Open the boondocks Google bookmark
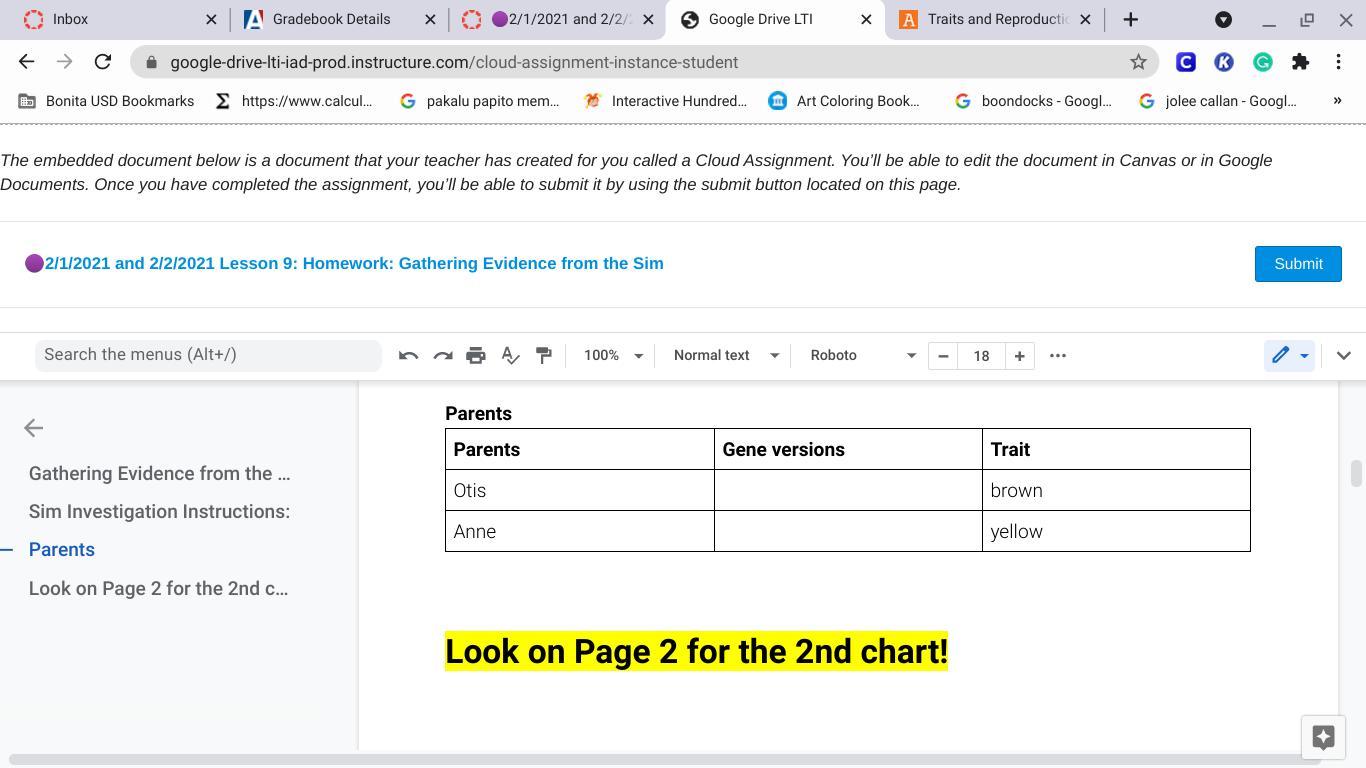Screen dimensions: 1366x768 (1033, 101)
